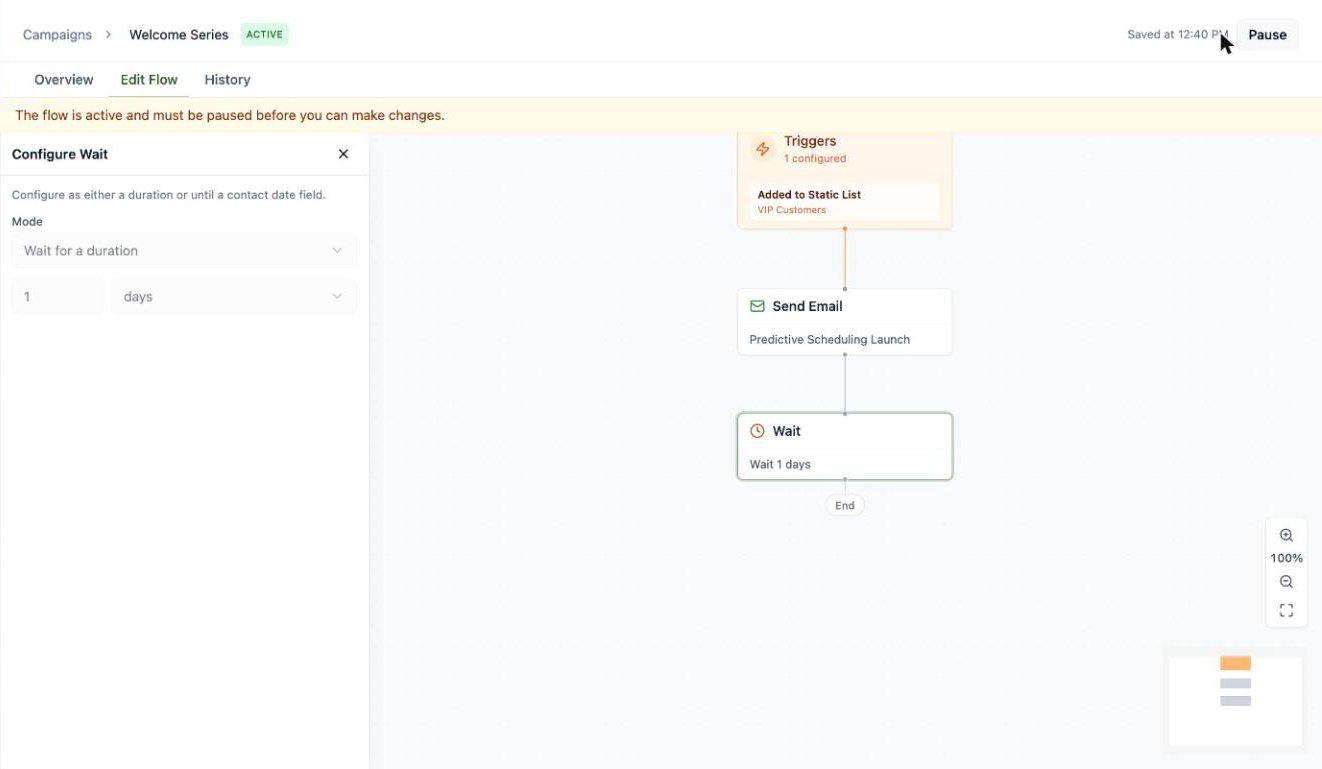Click the 100% zoom level label

1286,558
